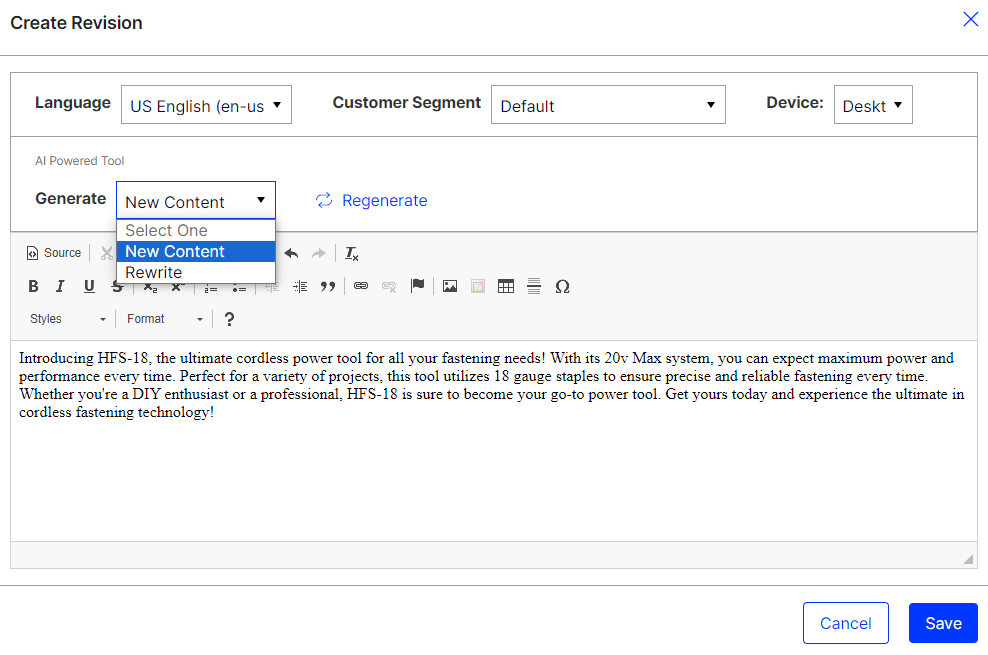Open the Language dropdown
This screenshot has width=988, height=655.
(206, 105)
